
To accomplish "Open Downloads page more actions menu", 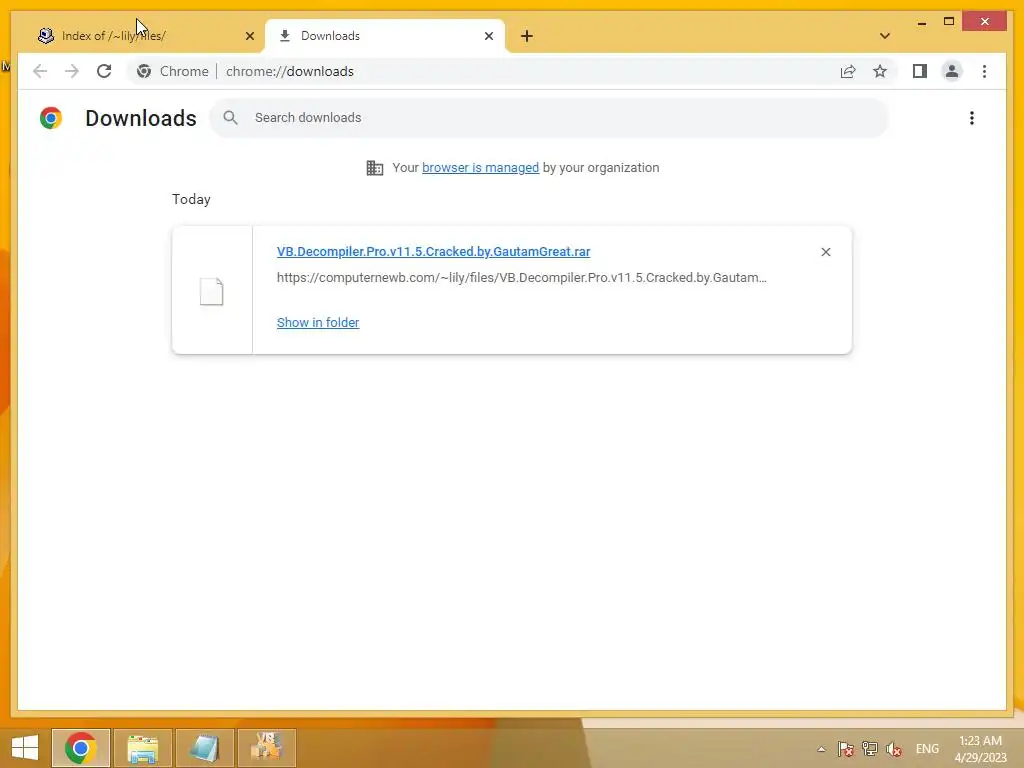I will click(x=972, y=118).
